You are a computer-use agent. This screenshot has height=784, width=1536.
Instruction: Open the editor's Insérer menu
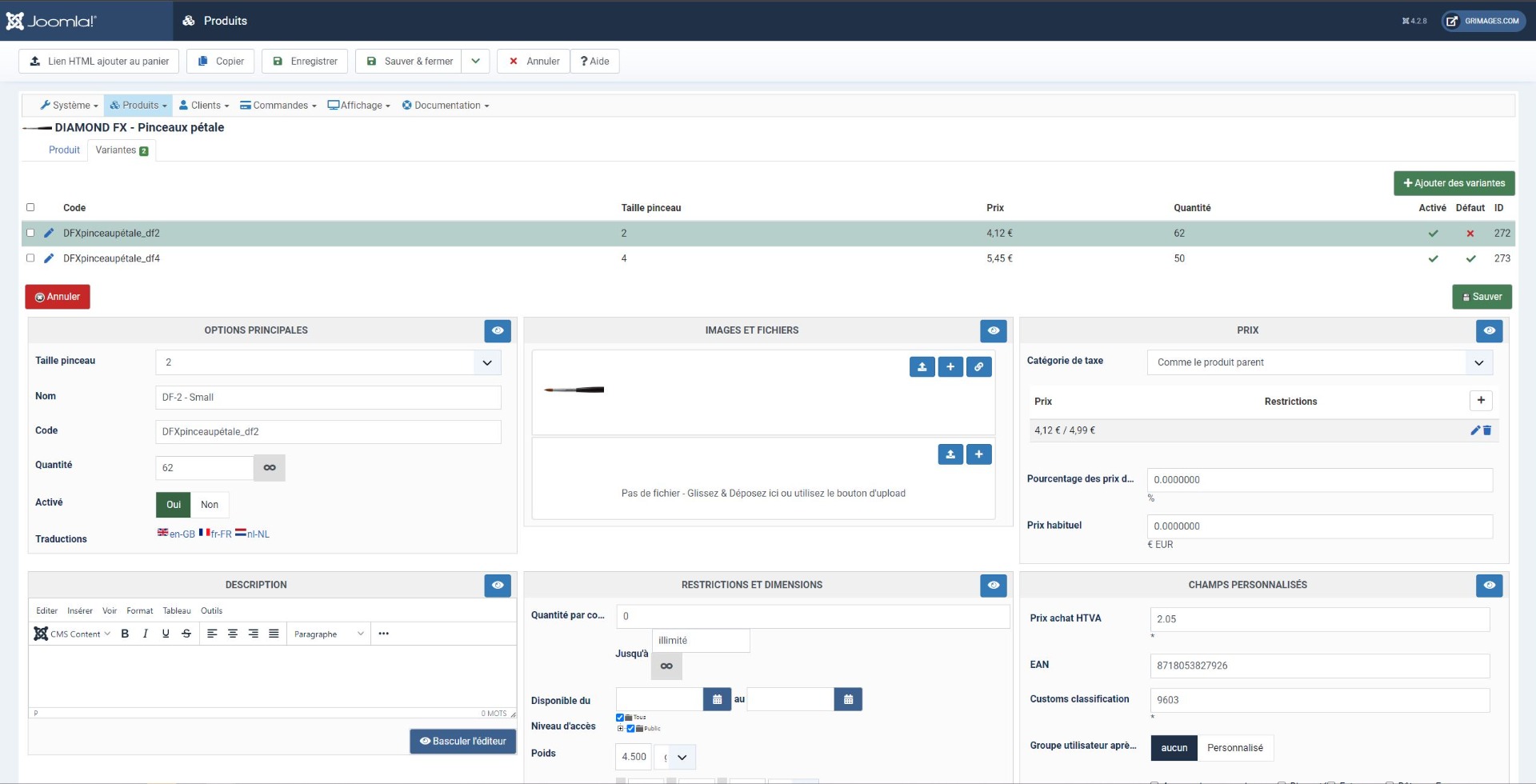tap(80, 611)
